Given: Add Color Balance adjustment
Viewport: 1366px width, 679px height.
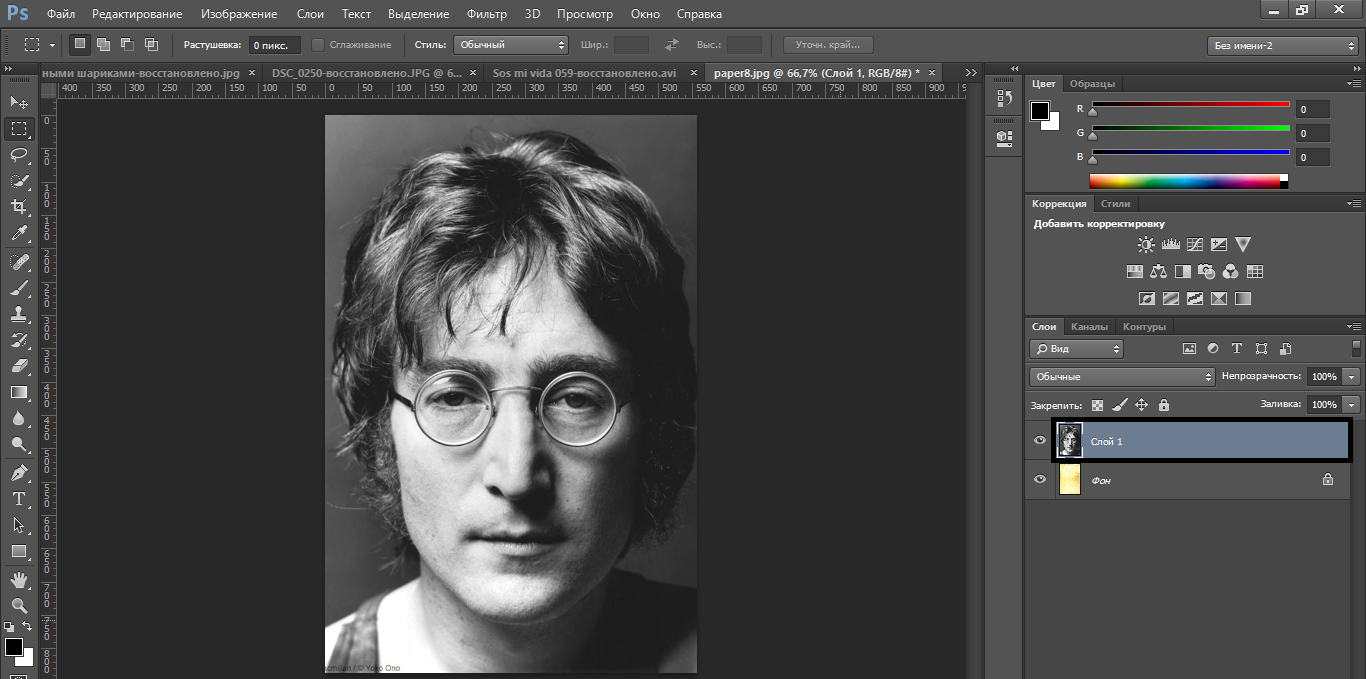Looking at the screenshot, I should [x=1159, y=271].
